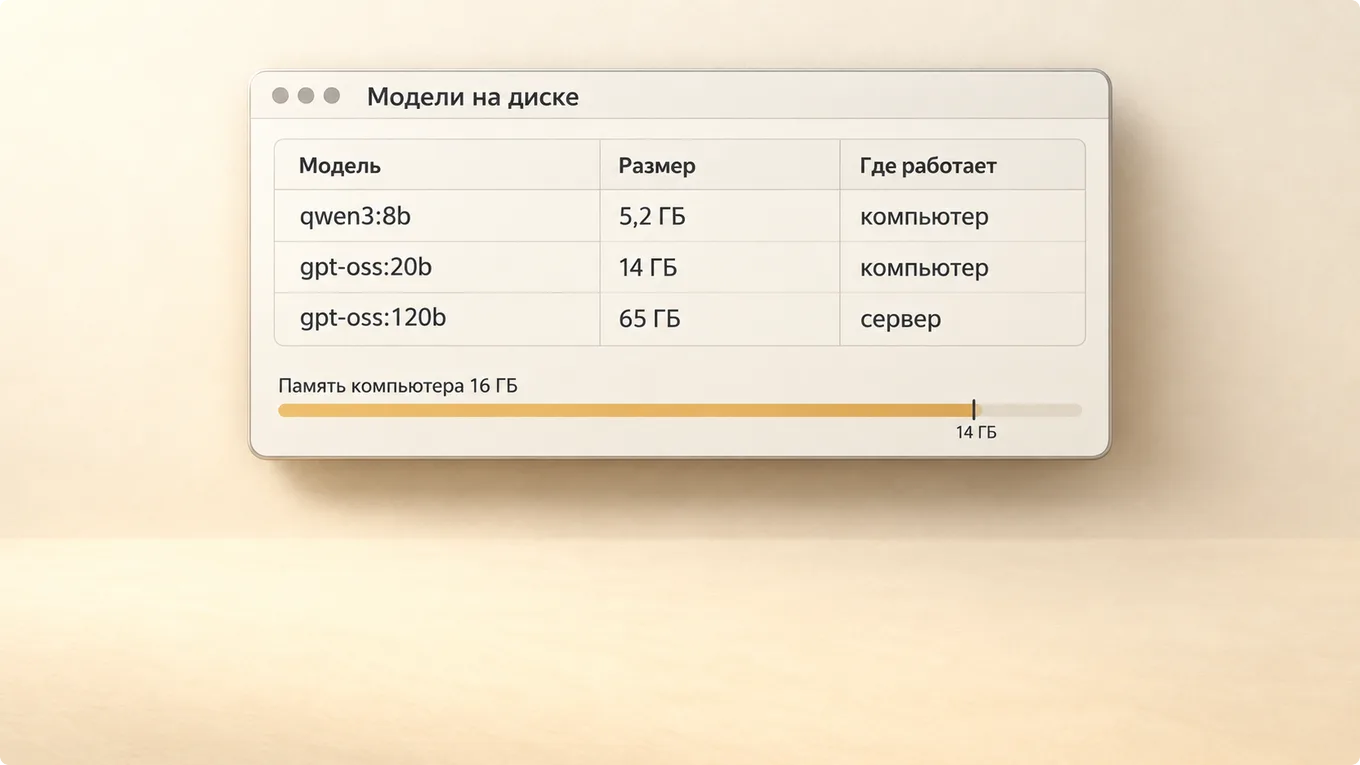Minimize the window using the middle title-bar dot
This screenshot has width=1360, height=765.
306,96
